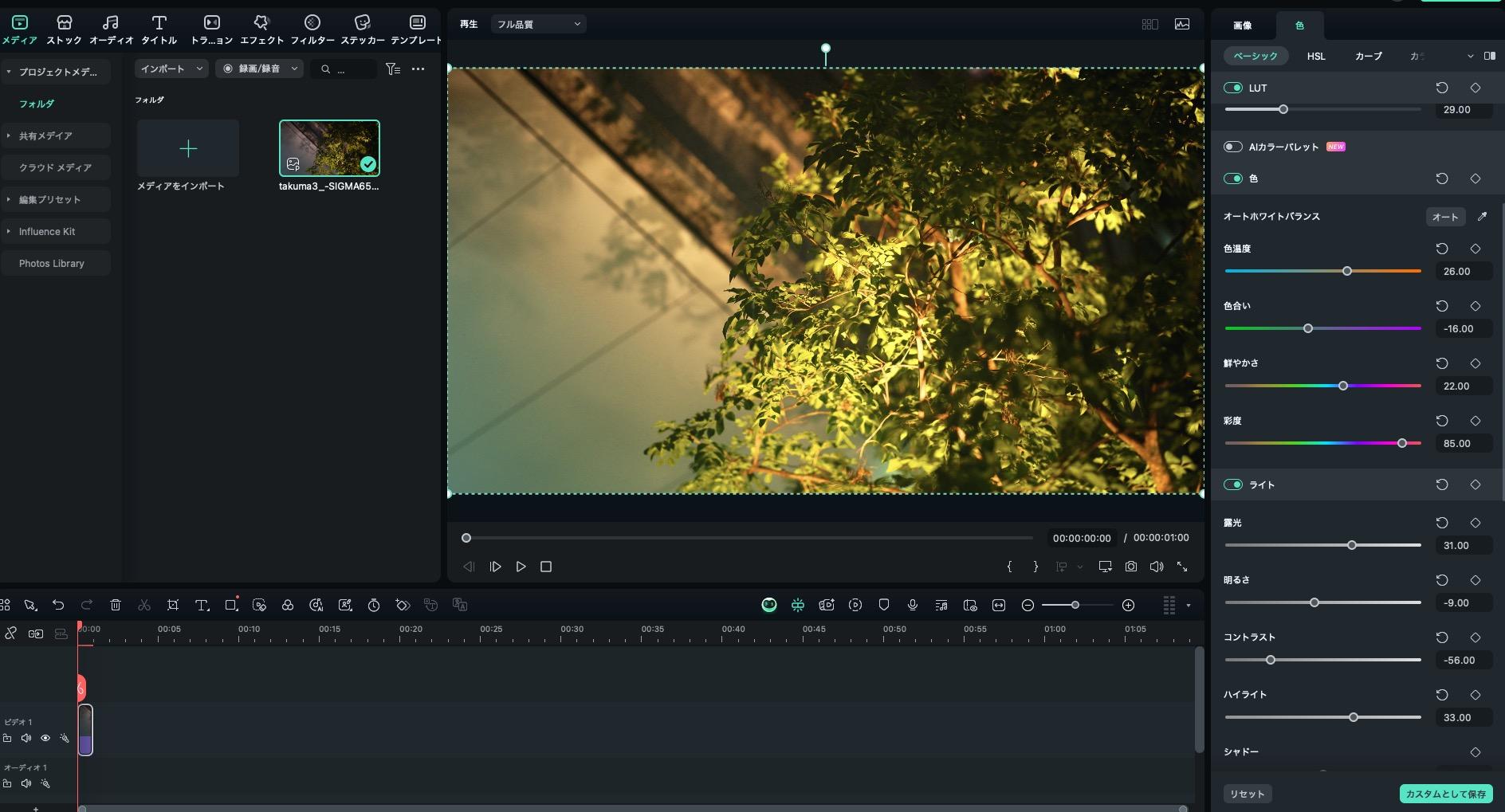Click the add text tool icon
The width and height of the screenshot is (1505, 812).
[202, 605]
